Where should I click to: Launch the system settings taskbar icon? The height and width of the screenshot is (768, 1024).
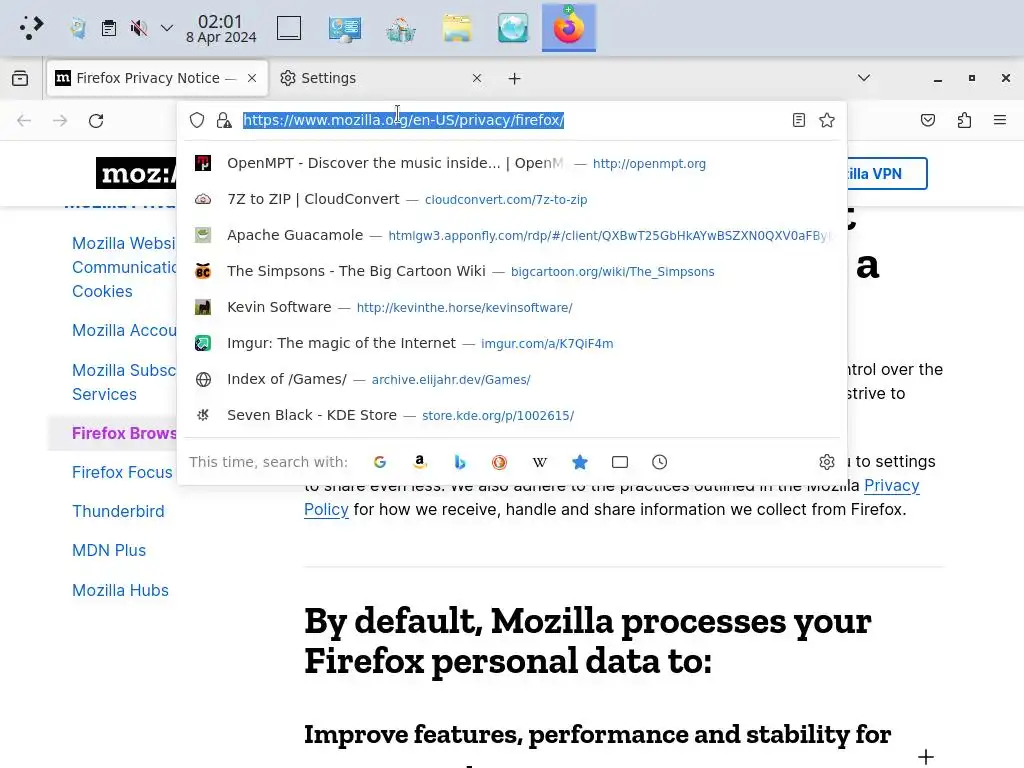[345, 29]
